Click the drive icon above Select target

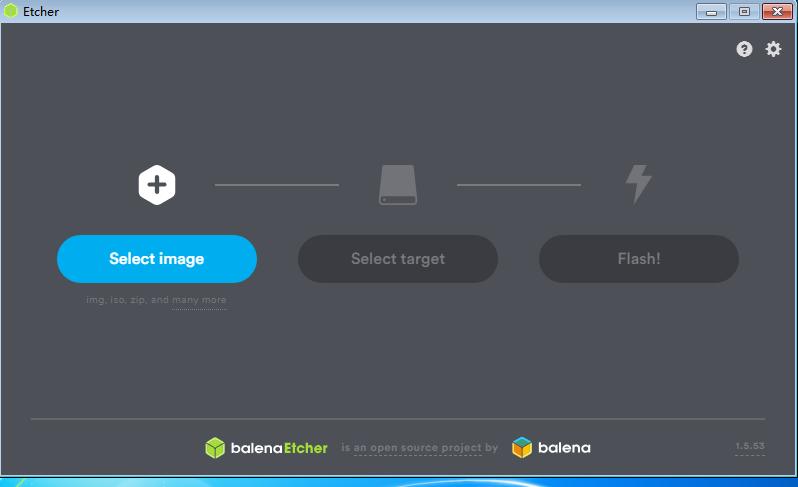coord(398,185)
